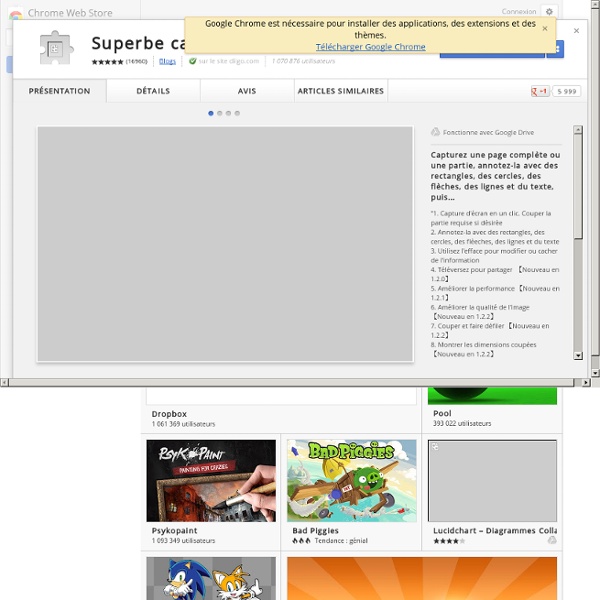Open the Bad Piggies app thumbnail
600x600 pixels.
[352, 481]
